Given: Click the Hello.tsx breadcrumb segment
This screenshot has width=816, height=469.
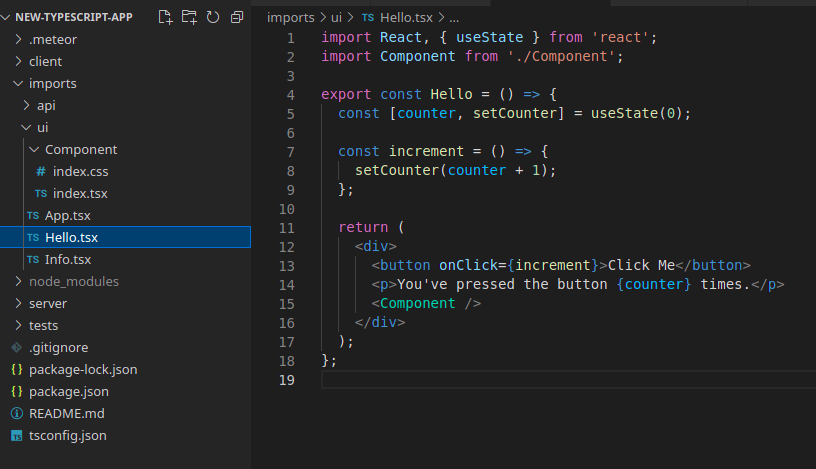Looking at the screenshot, I should coord(406,18).
